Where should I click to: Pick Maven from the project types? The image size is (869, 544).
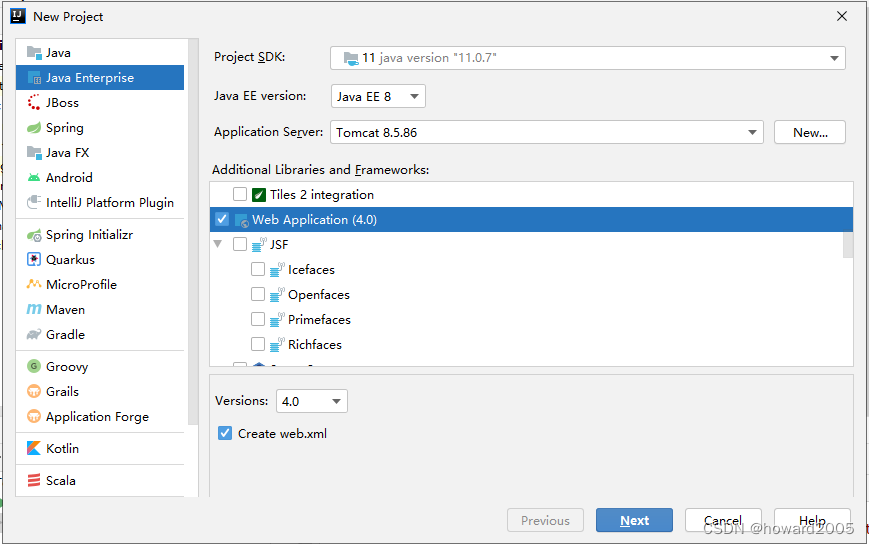(x=65, y=310)
